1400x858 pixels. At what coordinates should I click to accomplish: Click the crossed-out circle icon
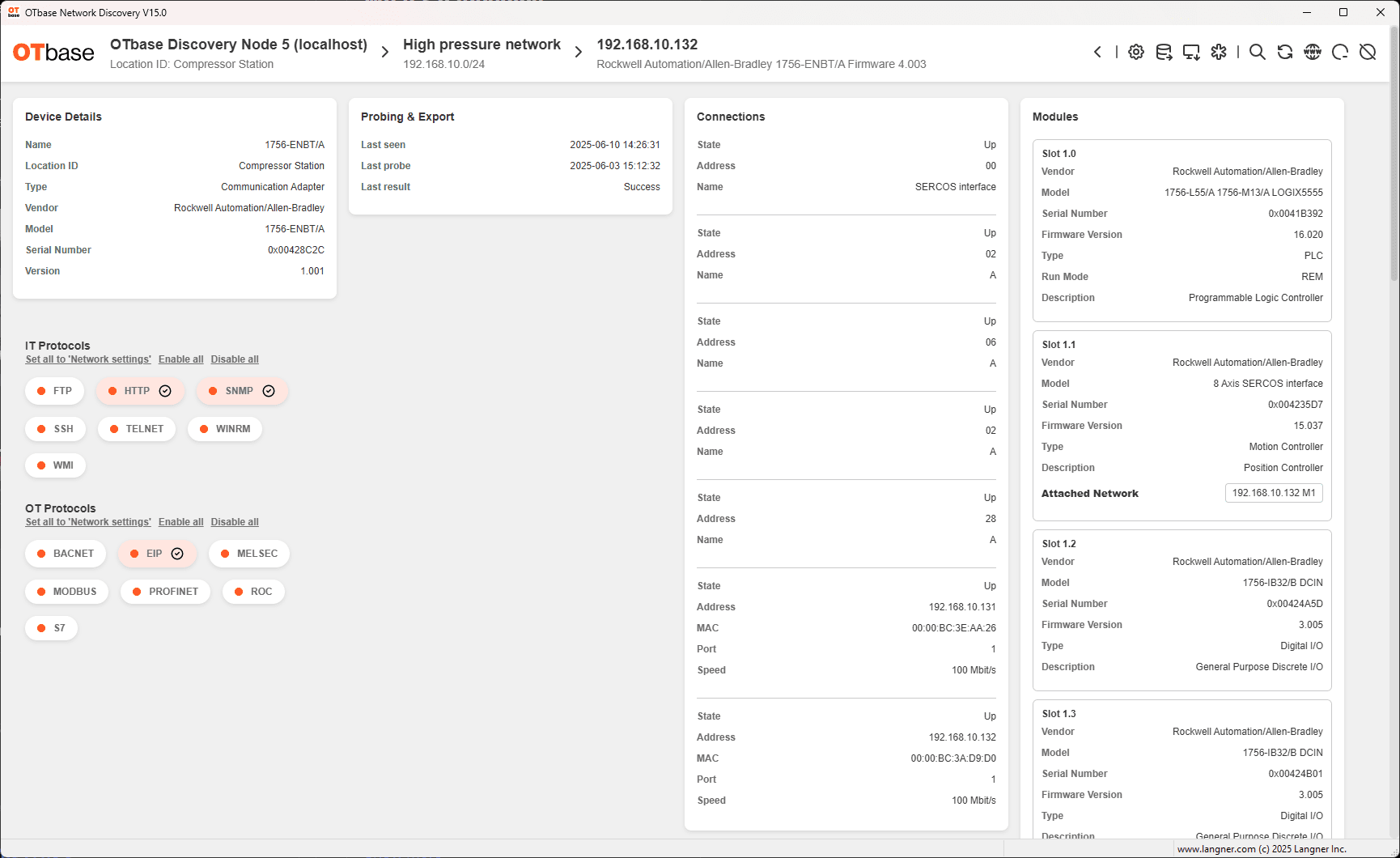click(x=1368, y=52)
